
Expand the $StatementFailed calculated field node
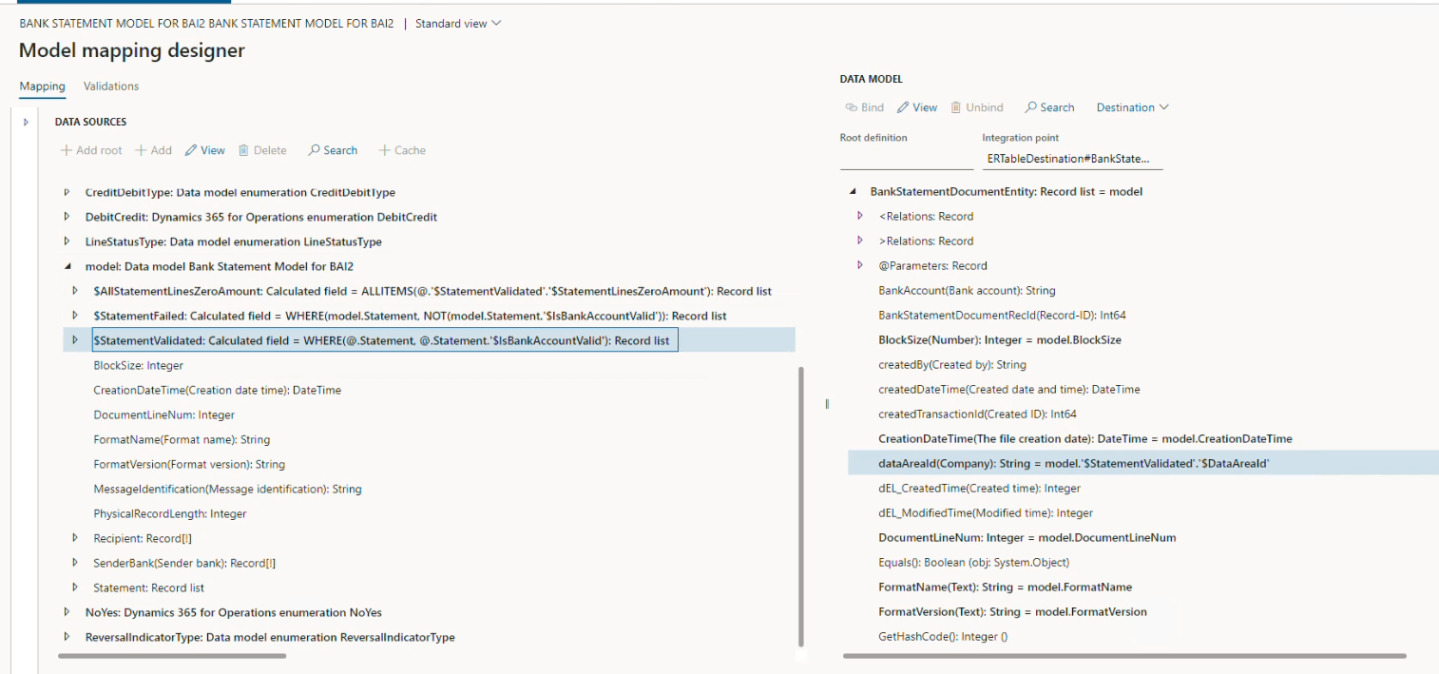pyautogui.click(x=75, y=316)
